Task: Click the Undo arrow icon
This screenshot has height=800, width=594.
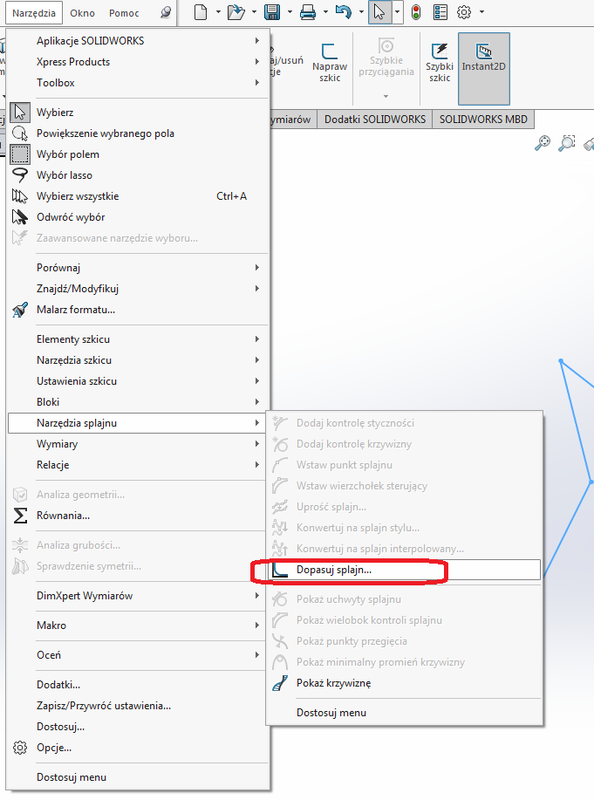Action: click(343, 12)
